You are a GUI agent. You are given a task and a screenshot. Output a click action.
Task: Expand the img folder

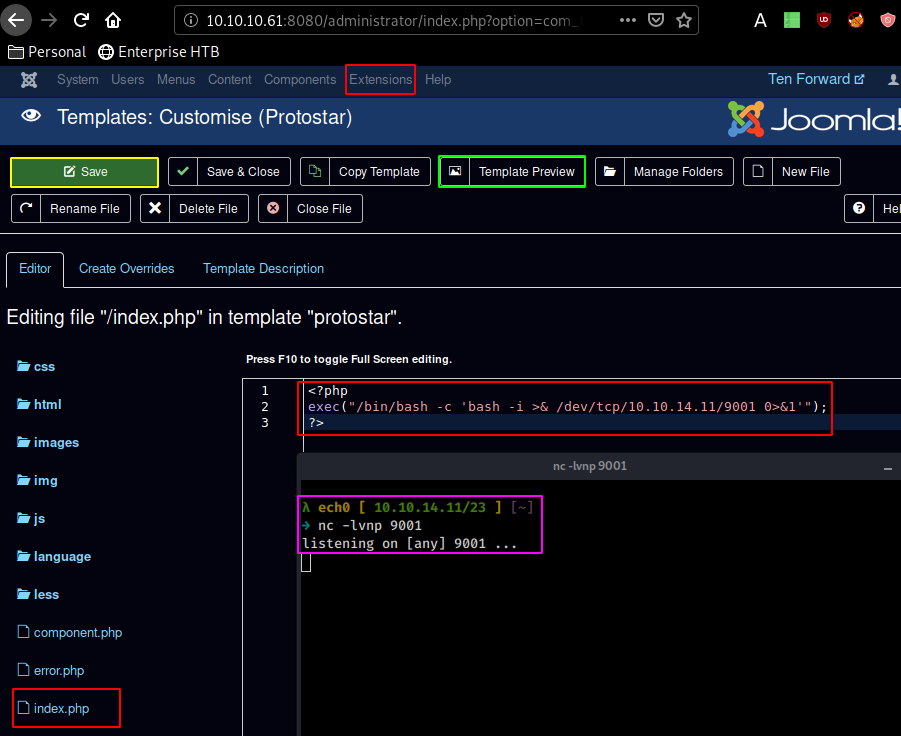pyautogui.click(x=37, y=480)
